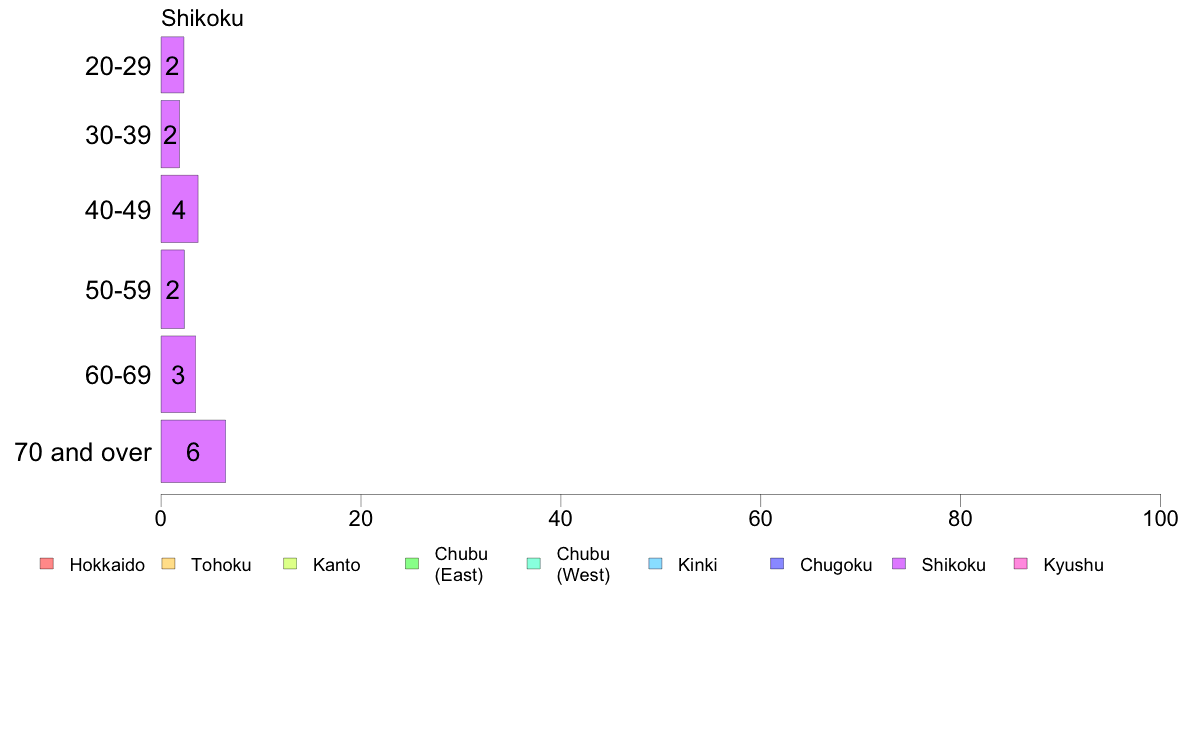Image resolution: width=1188 pixels, height=736 pixels.
Task: Click the Tohoku legend color swatch
Action: (x=168, y=563)
